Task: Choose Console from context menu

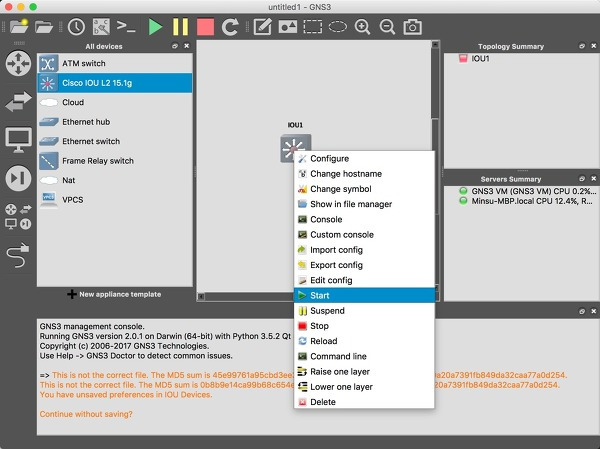Action: pyautogui.click(x=364, y=219)
